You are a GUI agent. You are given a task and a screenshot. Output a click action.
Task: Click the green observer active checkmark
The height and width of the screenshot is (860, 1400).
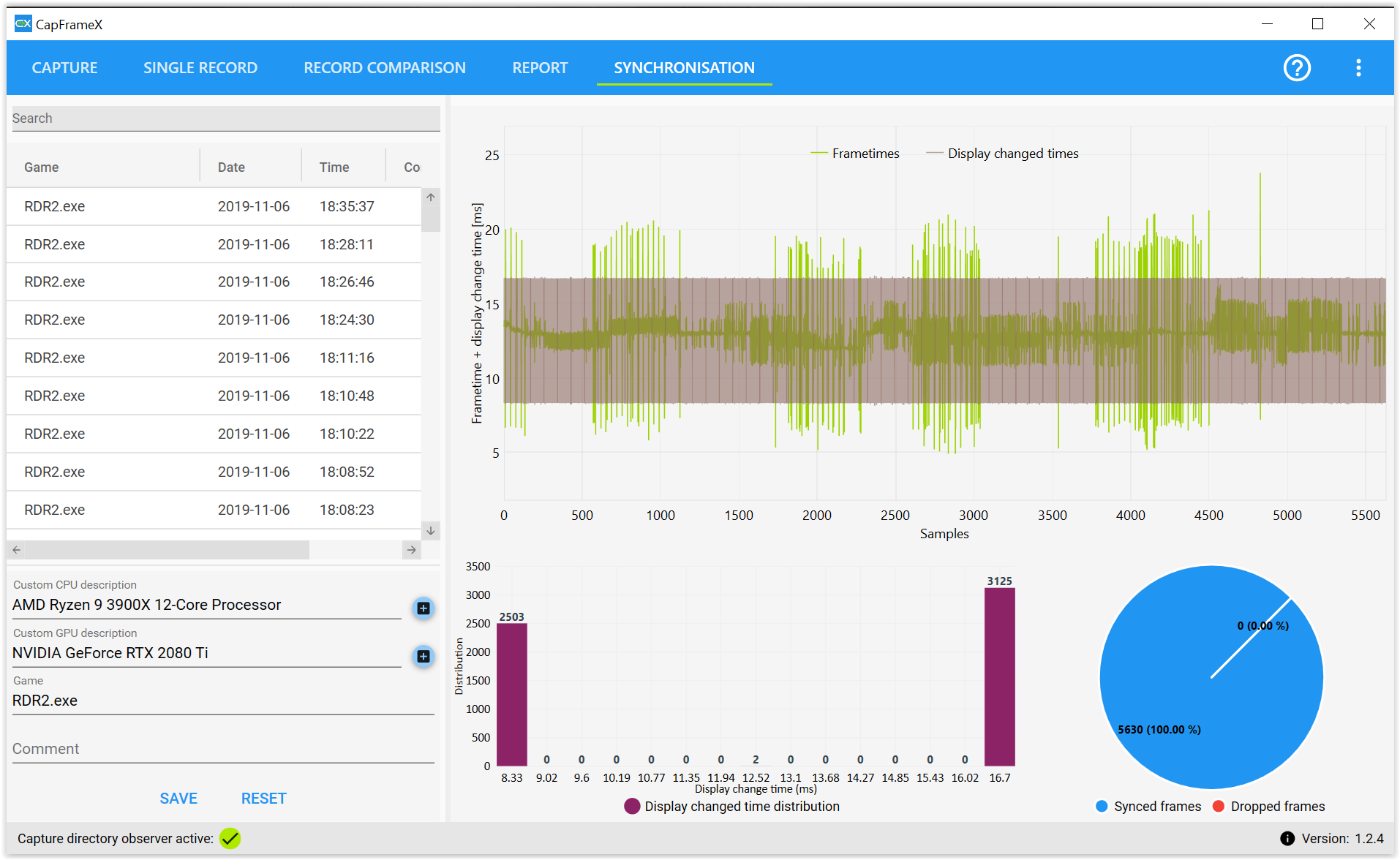[230, 838]
